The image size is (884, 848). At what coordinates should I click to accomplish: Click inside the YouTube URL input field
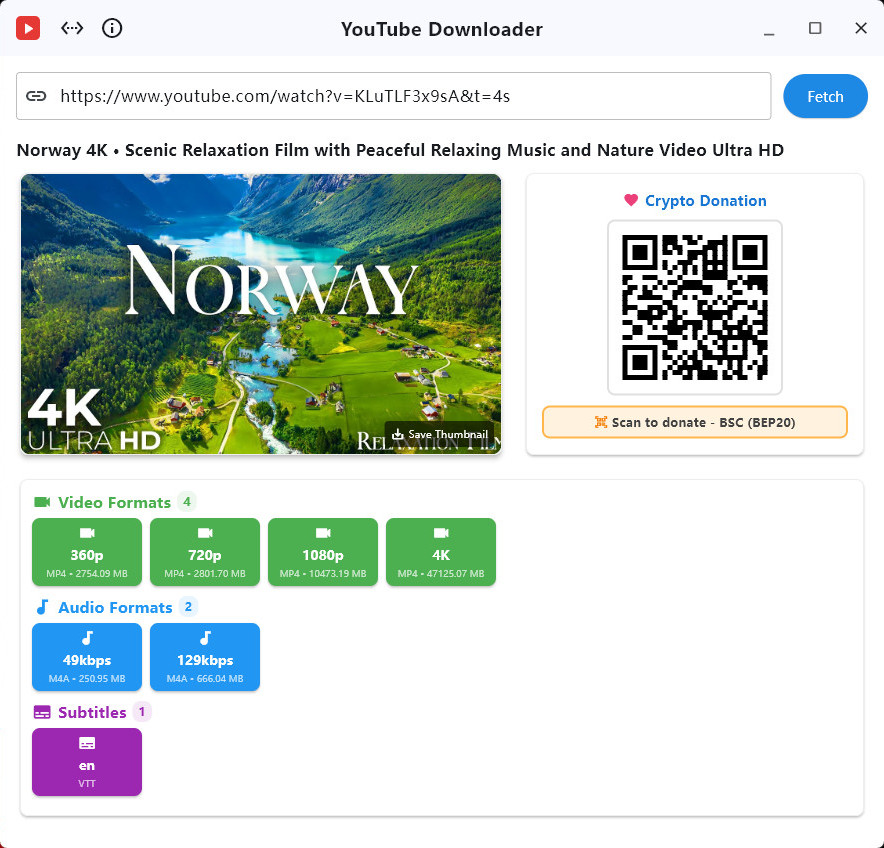pyautogui.click(x=400, y=96)
